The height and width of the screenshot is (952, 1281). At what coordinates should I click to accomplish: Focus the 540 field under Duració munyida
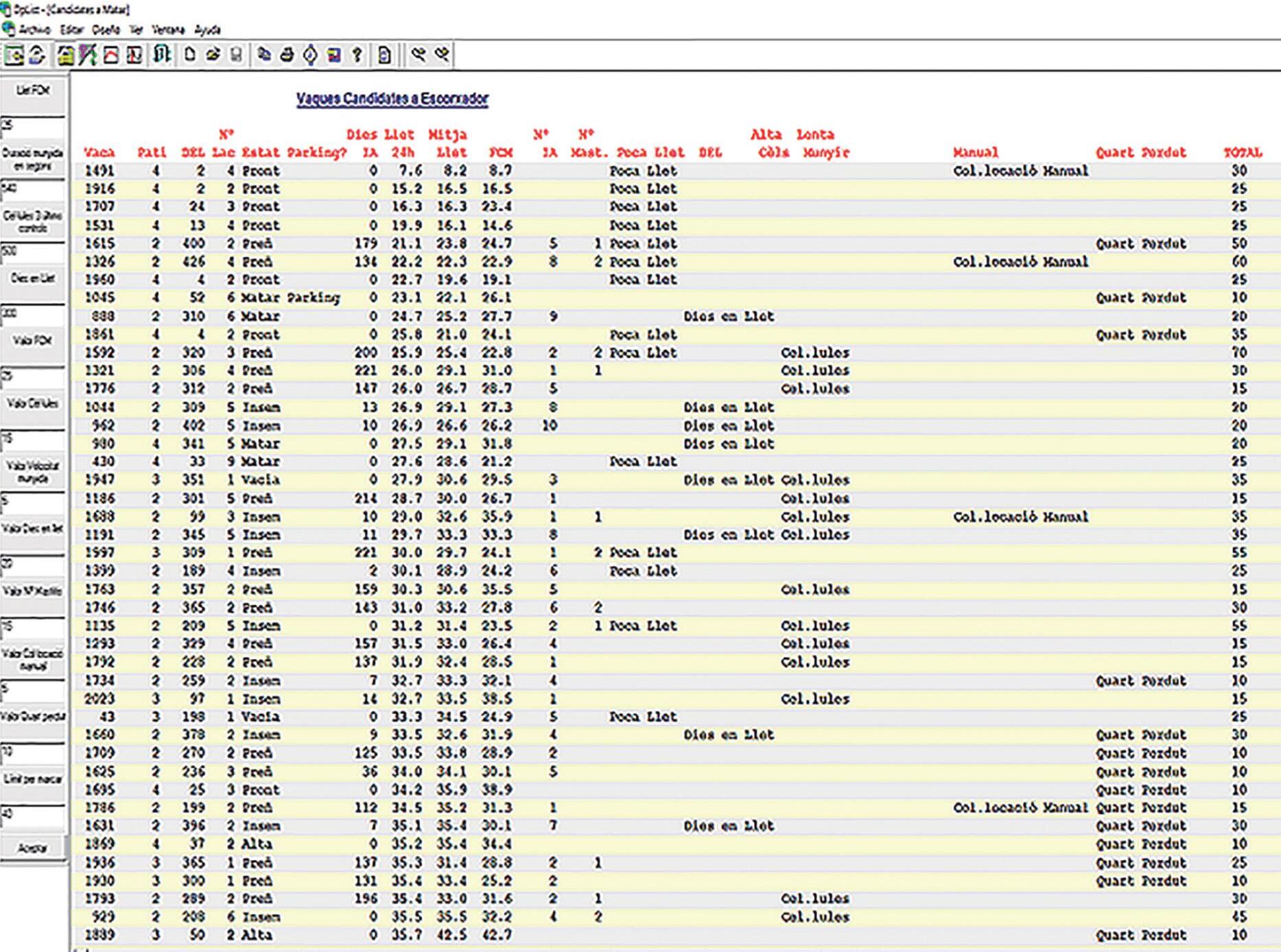click(x=33, y=190)
